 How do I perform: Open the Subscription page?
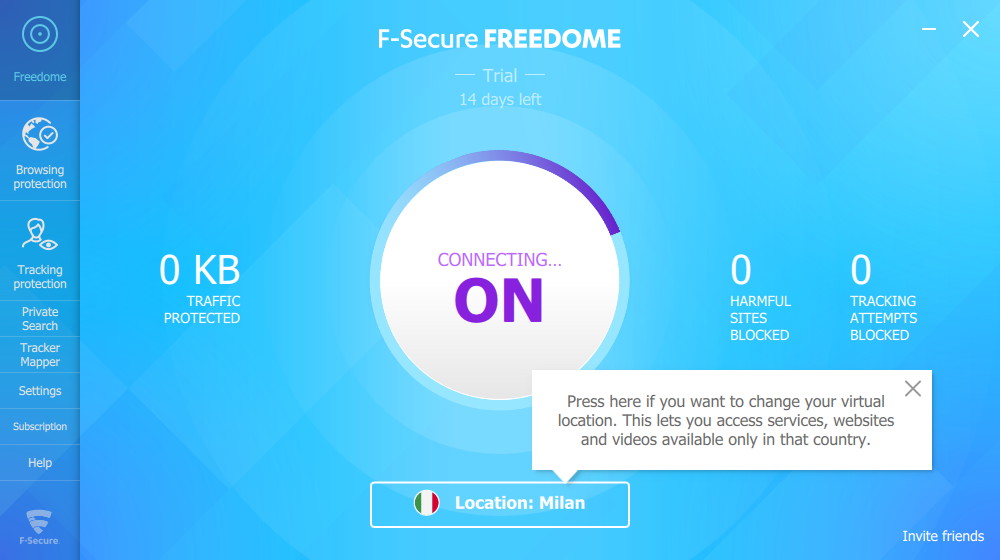(40, 427)
